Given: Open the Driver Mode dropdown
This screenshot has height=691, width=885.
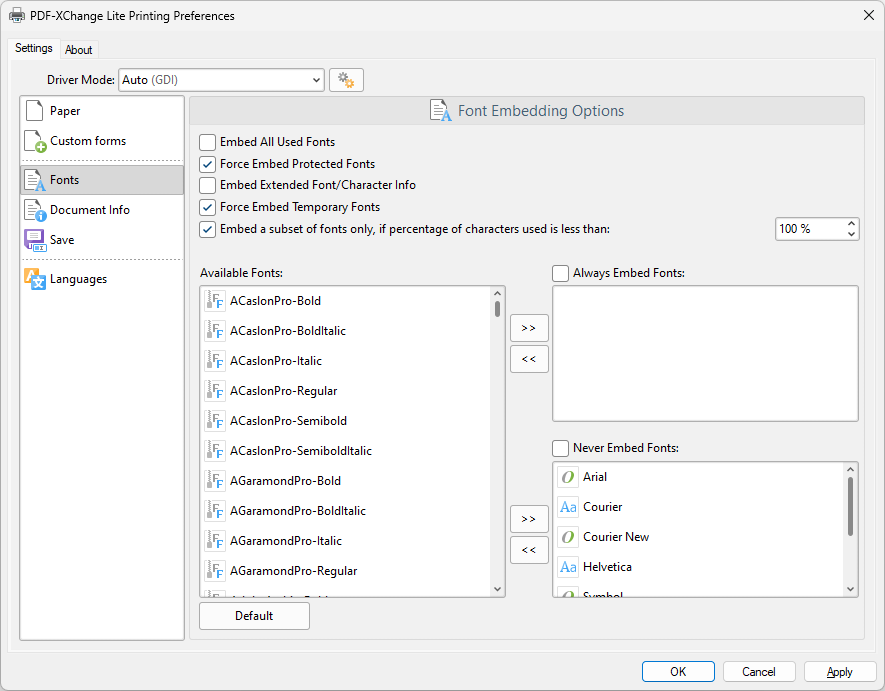Looking at the screenshot, I should coord(221,80).
